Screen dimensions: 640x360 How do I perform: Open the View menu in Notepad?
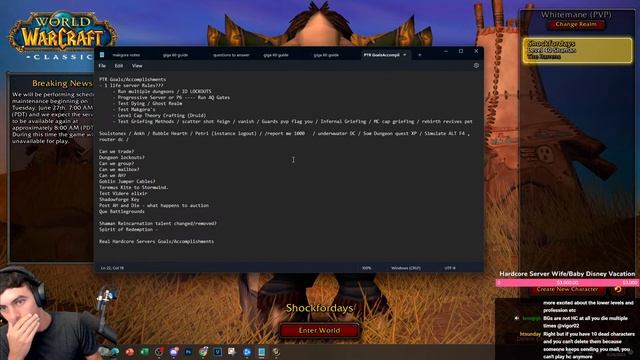[137, 66]
